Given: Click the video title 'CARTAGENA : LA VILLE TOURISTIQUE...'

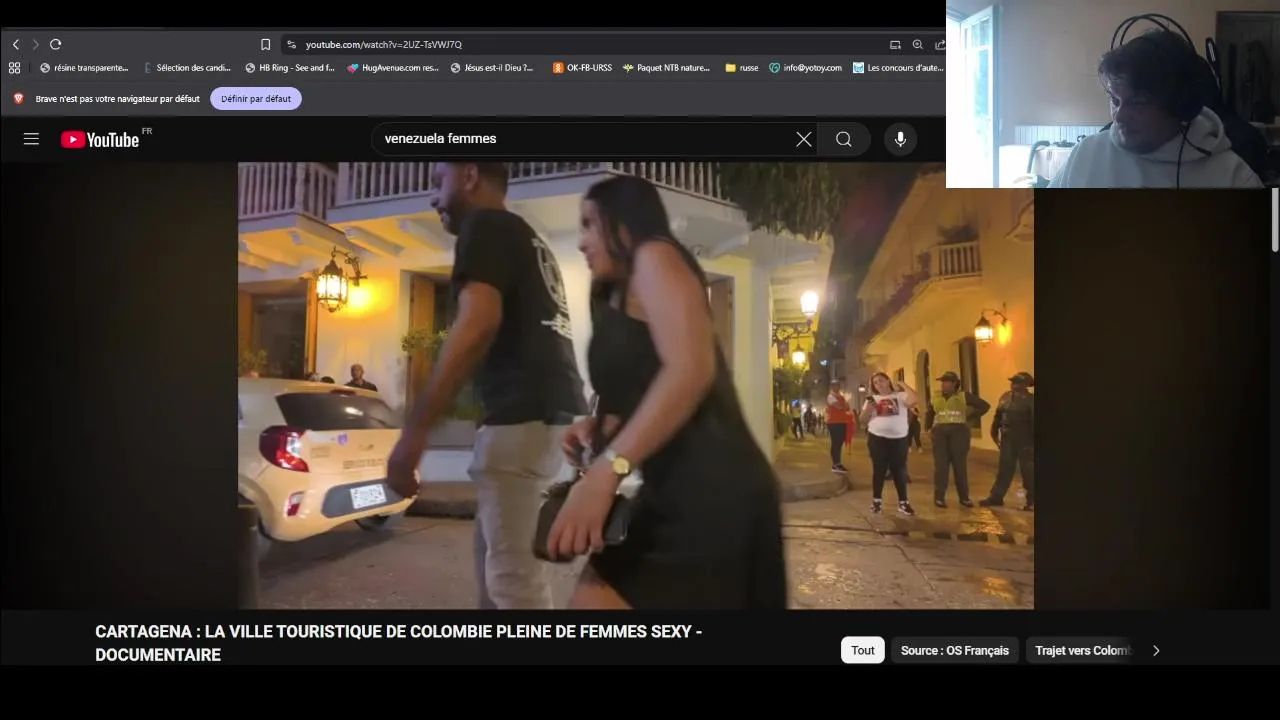Looking at the screenshot, I should point(398,643).
